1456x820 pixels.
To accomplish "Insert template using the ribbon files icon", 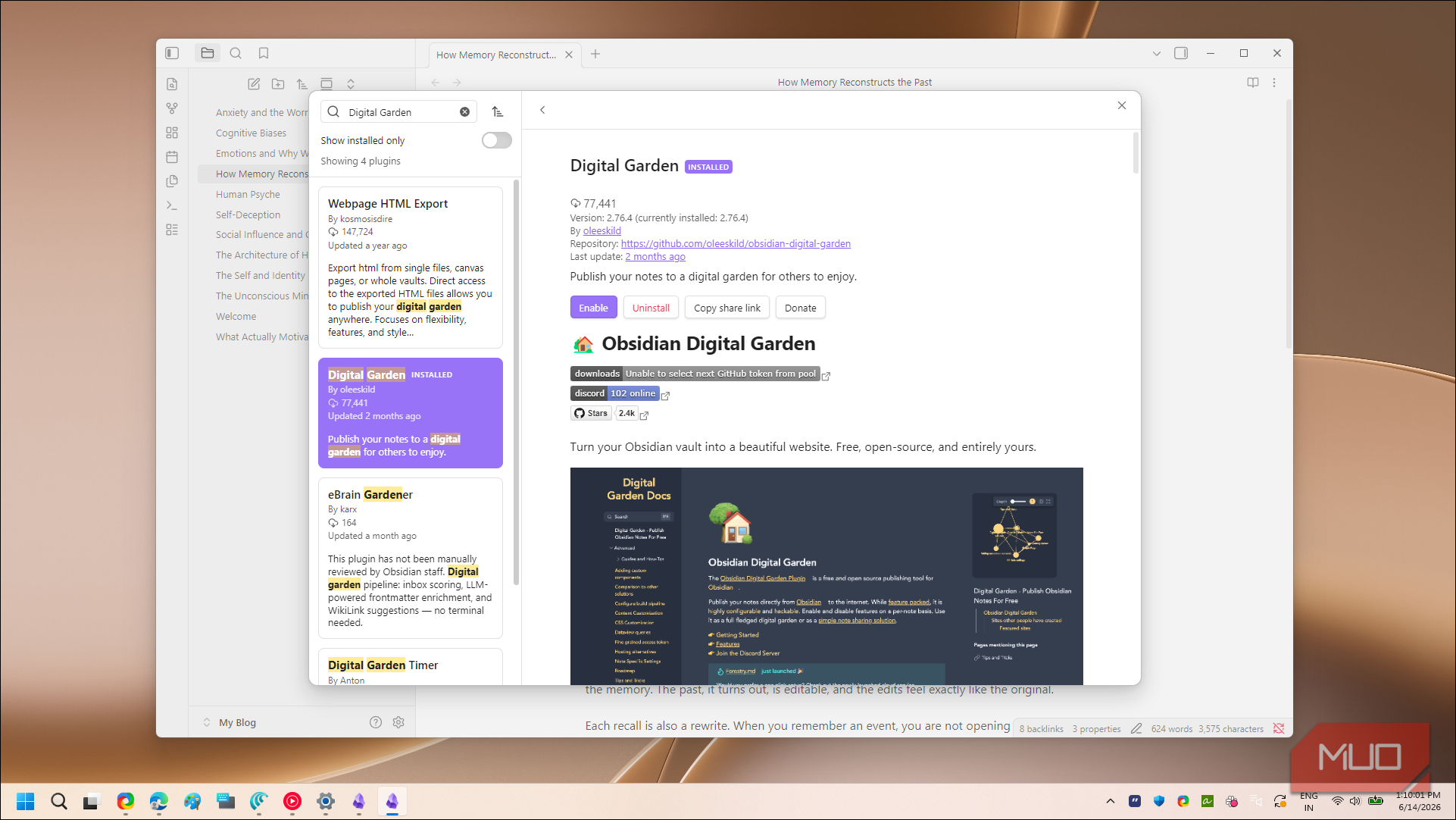I will [x=172, y=181].
